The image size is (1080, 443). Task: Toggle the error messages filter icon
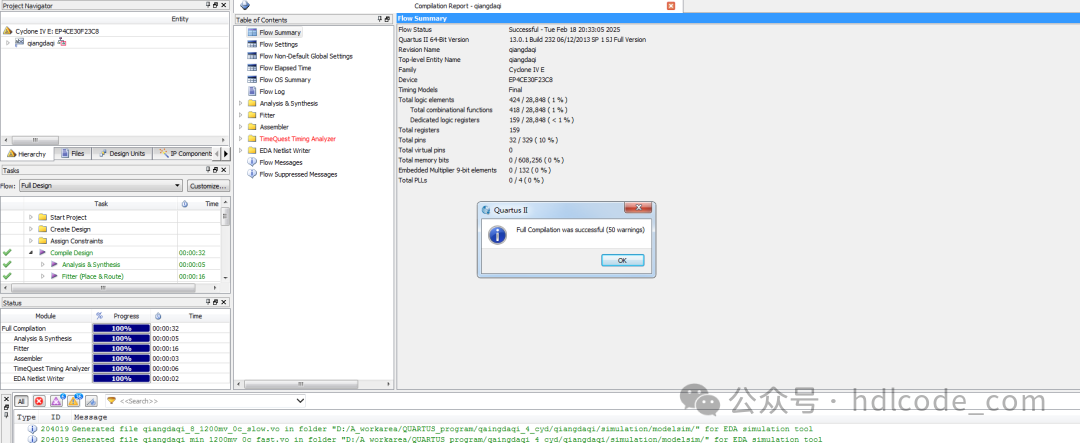click(39, 401)
